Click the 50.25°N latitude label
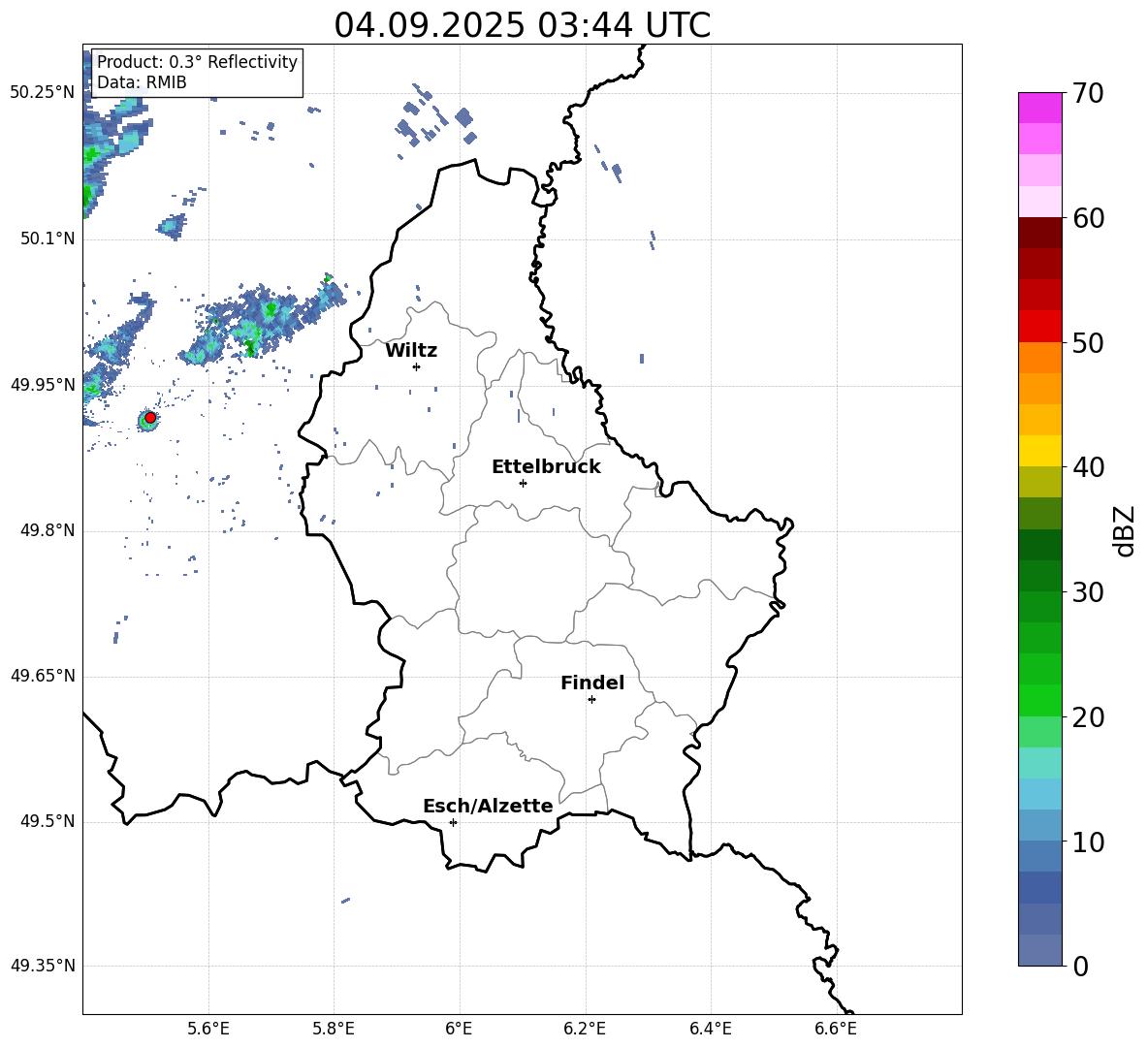 43,93
